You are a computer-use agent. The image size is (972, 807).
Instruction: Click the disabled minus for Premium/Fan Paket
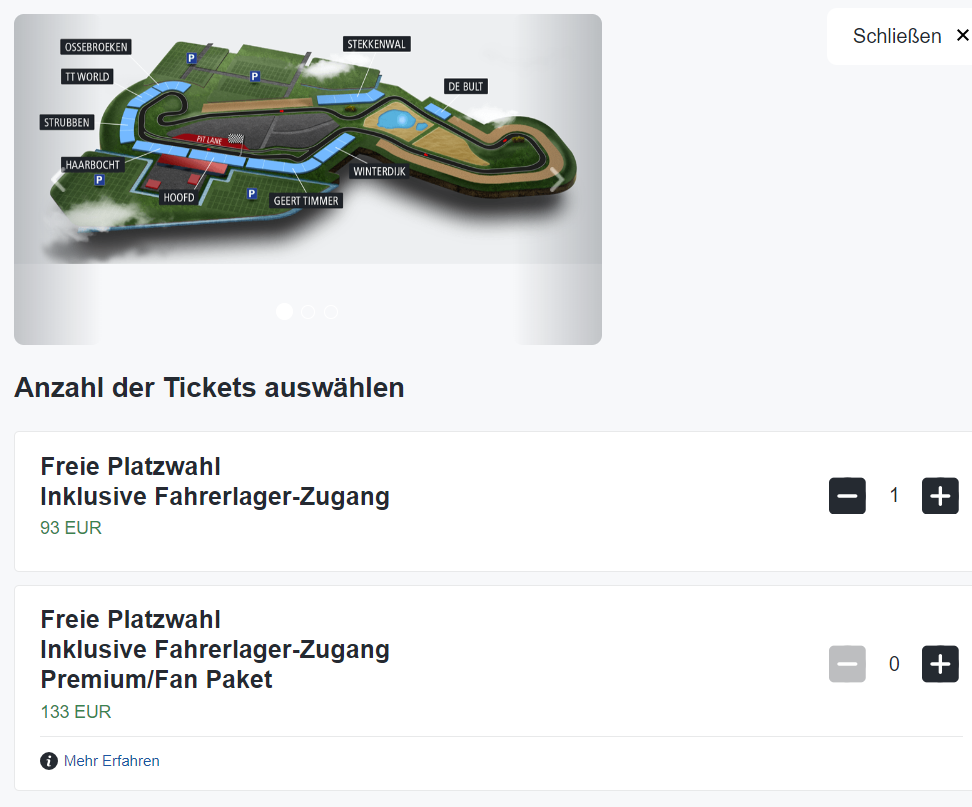pyautogui.click(x=847, y=664)
